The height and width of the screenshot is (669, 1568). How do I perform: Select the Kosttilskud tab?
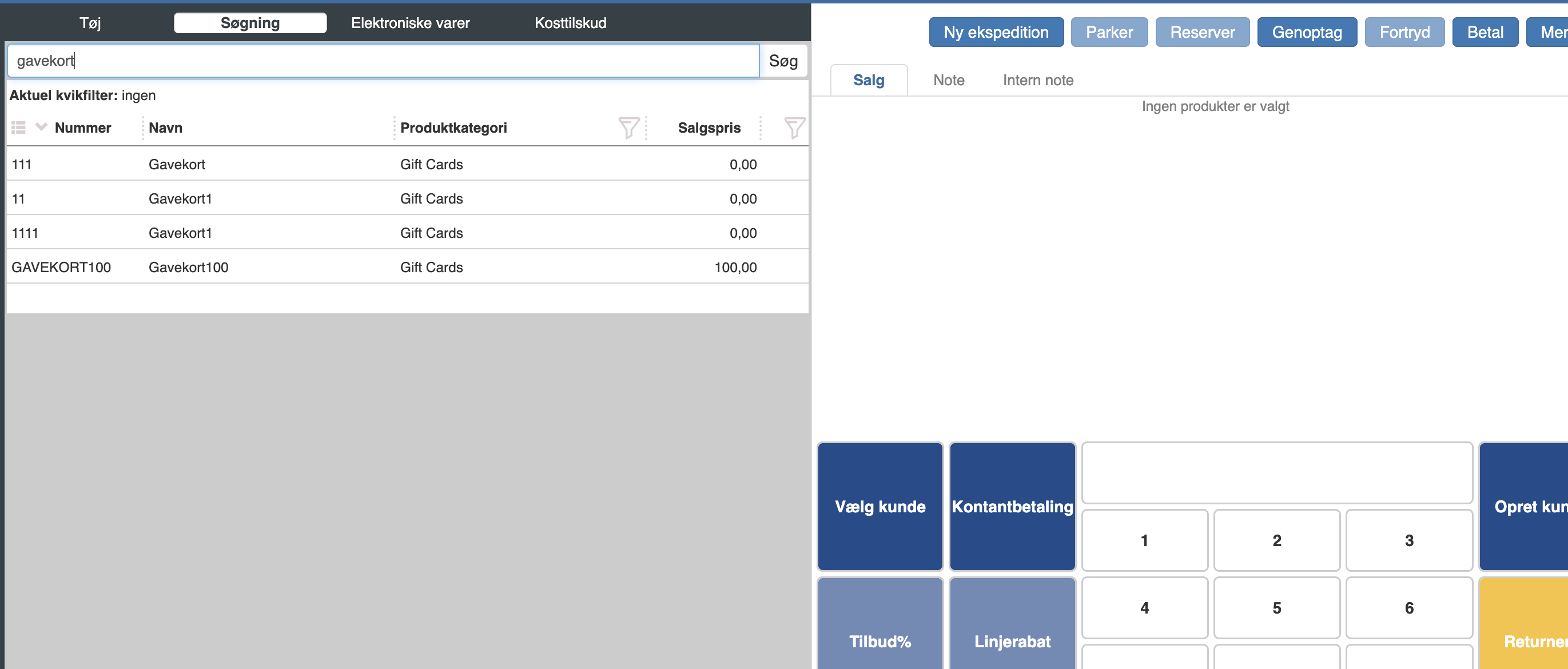coord(570,23)
